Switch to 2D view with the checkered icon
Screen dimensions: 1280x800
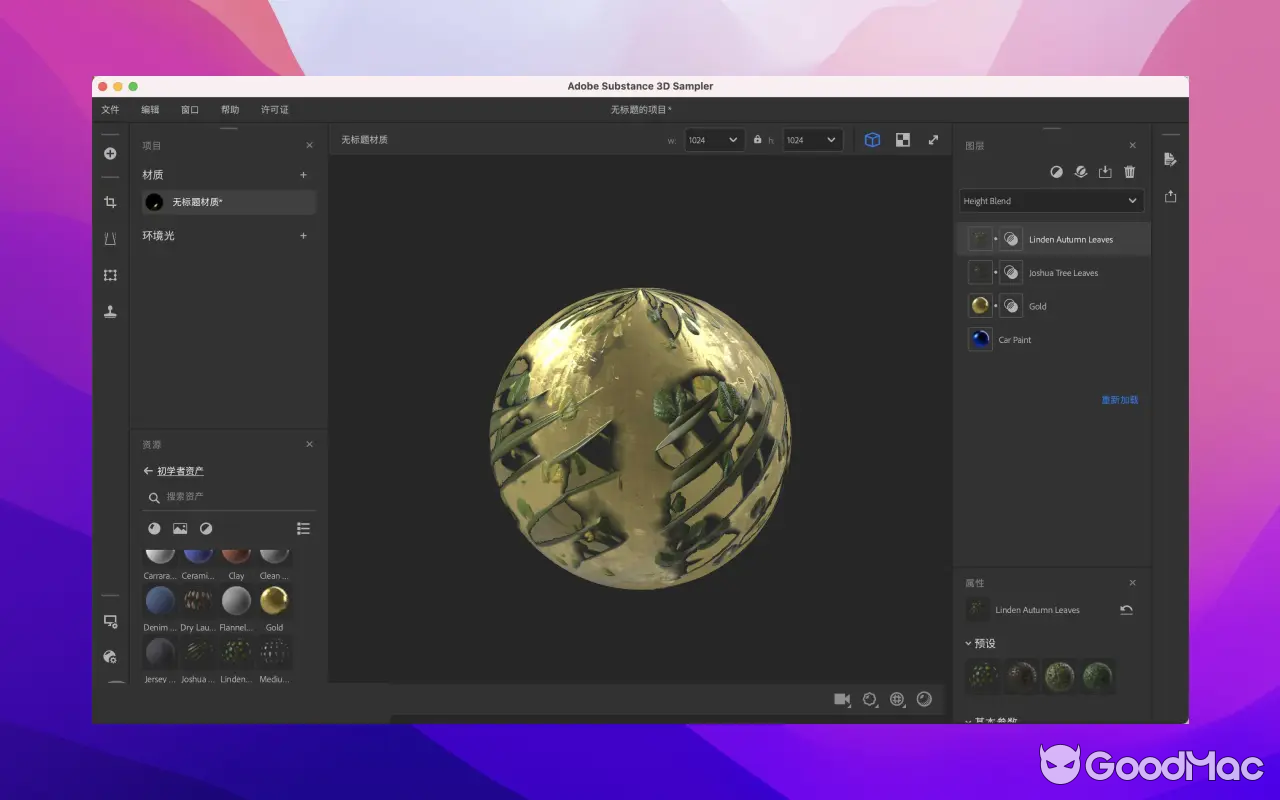(x=902, y=139)
